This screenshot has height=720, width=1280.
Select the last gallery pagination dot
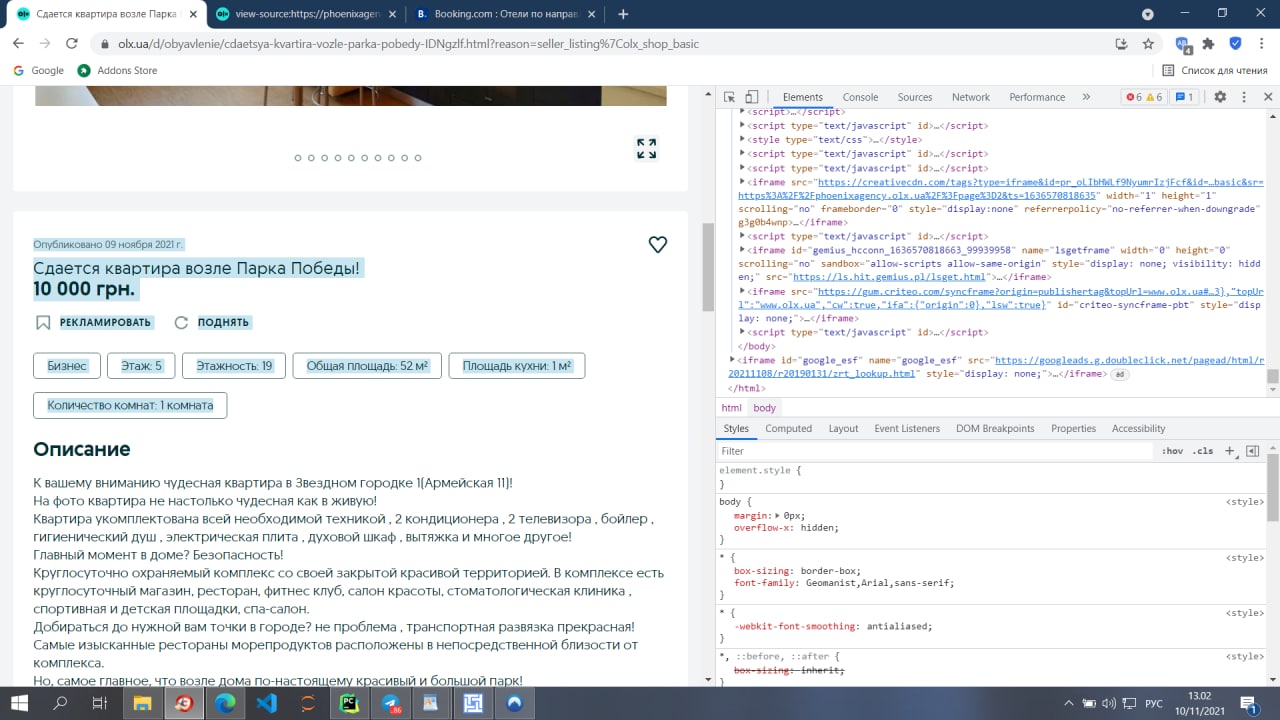point(418,158)
